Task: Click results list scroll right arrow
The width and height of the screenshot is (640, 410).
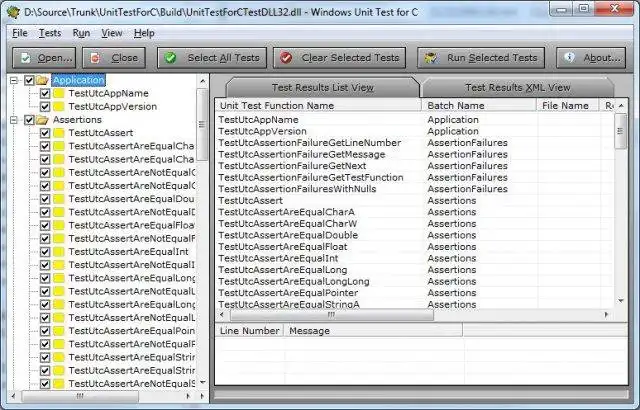Action: click(x=607, y=315)
